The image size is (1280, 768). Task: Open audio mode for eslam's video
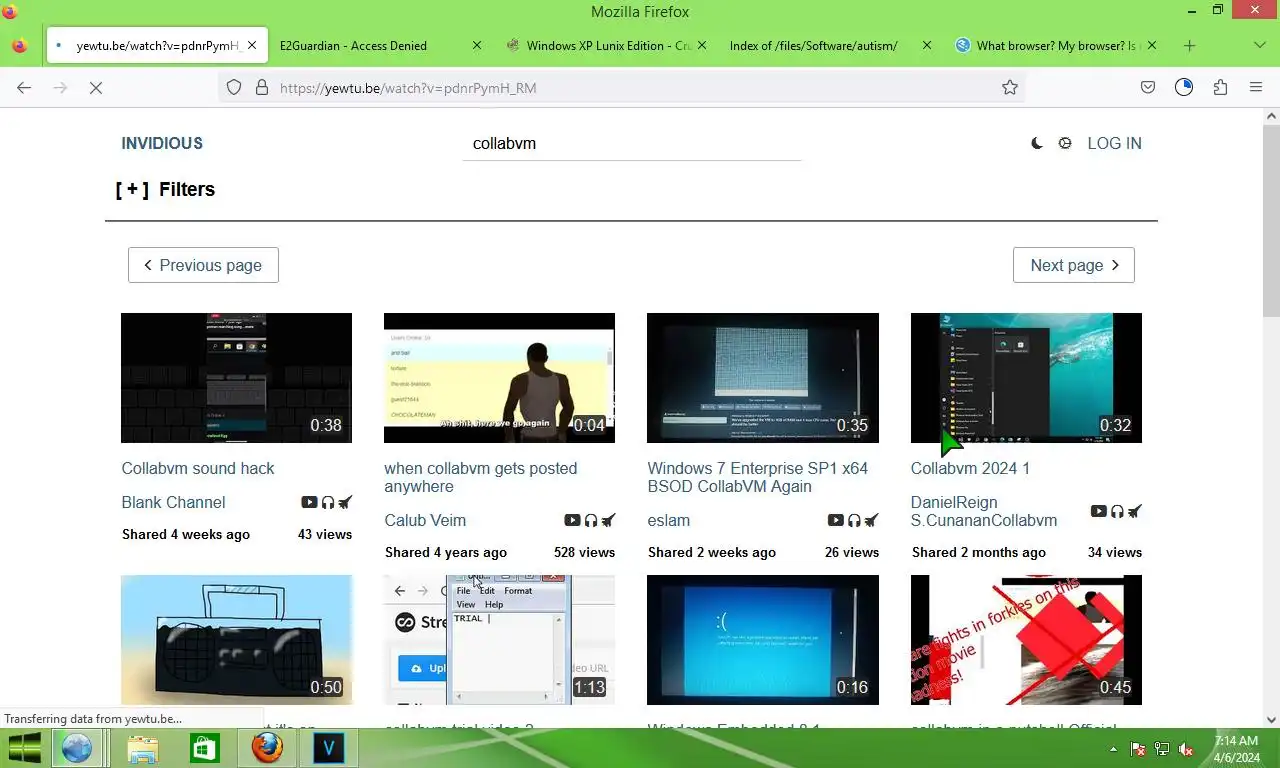click(x=854, y=520)
